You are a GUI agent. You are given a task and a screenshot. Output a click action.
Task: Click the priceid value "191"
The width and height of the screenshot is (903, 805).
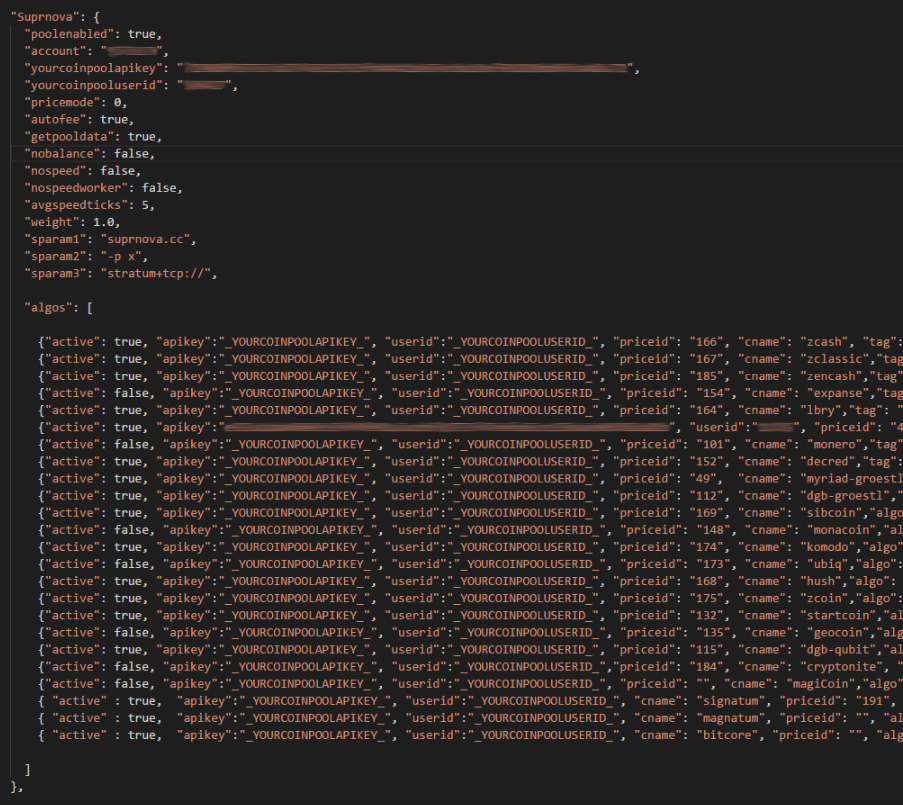pyautogui.click(x=872, y=701)
